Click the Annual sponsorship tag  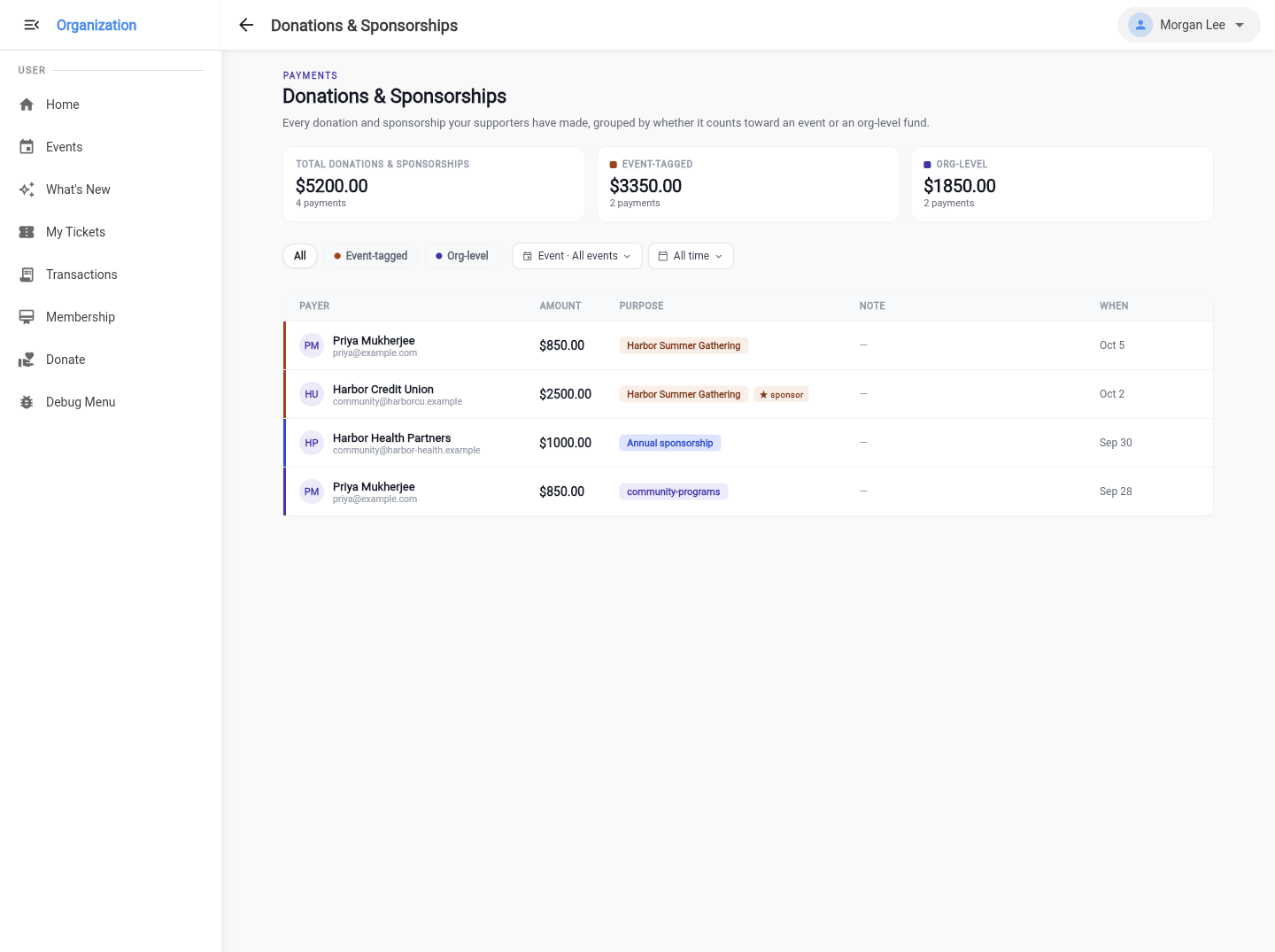[670, 443]
